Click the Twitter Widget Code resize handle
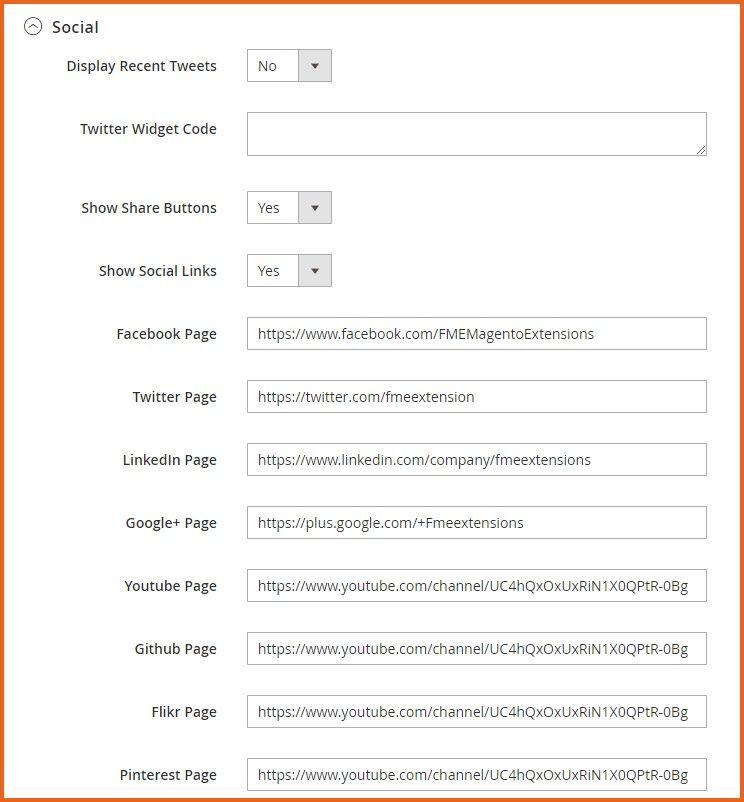744x802 pixels. click(700, 149)
